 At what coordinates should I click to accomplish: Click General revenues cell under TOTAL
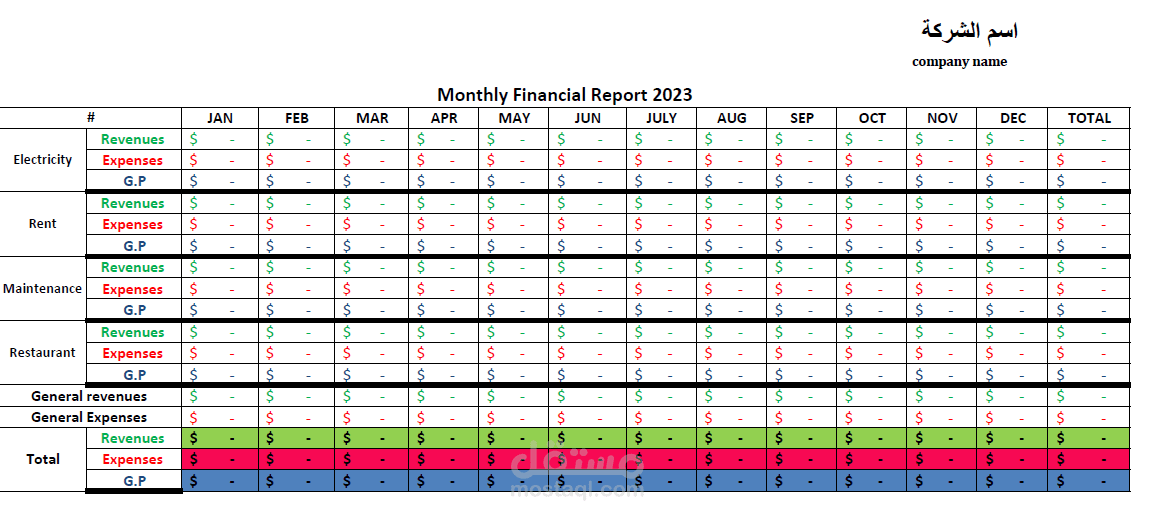click(x=1089, y=396)
